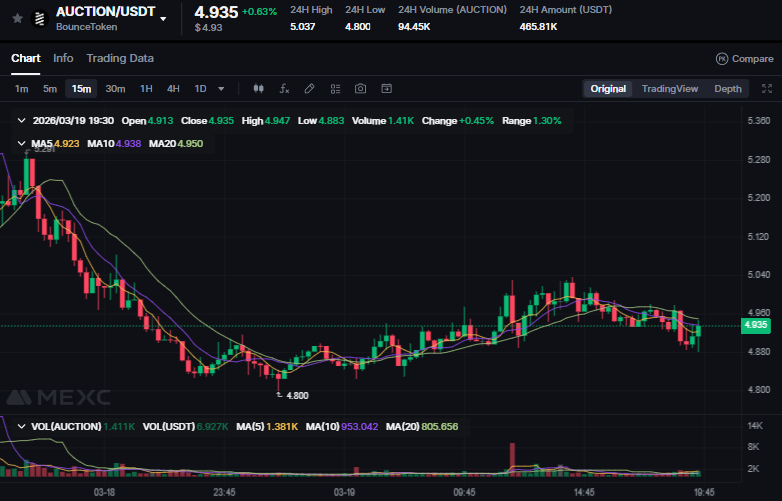Click the MA5 4.923 legend value
The height and width of the screenshot is (501, 782).
tap(55, 144)
